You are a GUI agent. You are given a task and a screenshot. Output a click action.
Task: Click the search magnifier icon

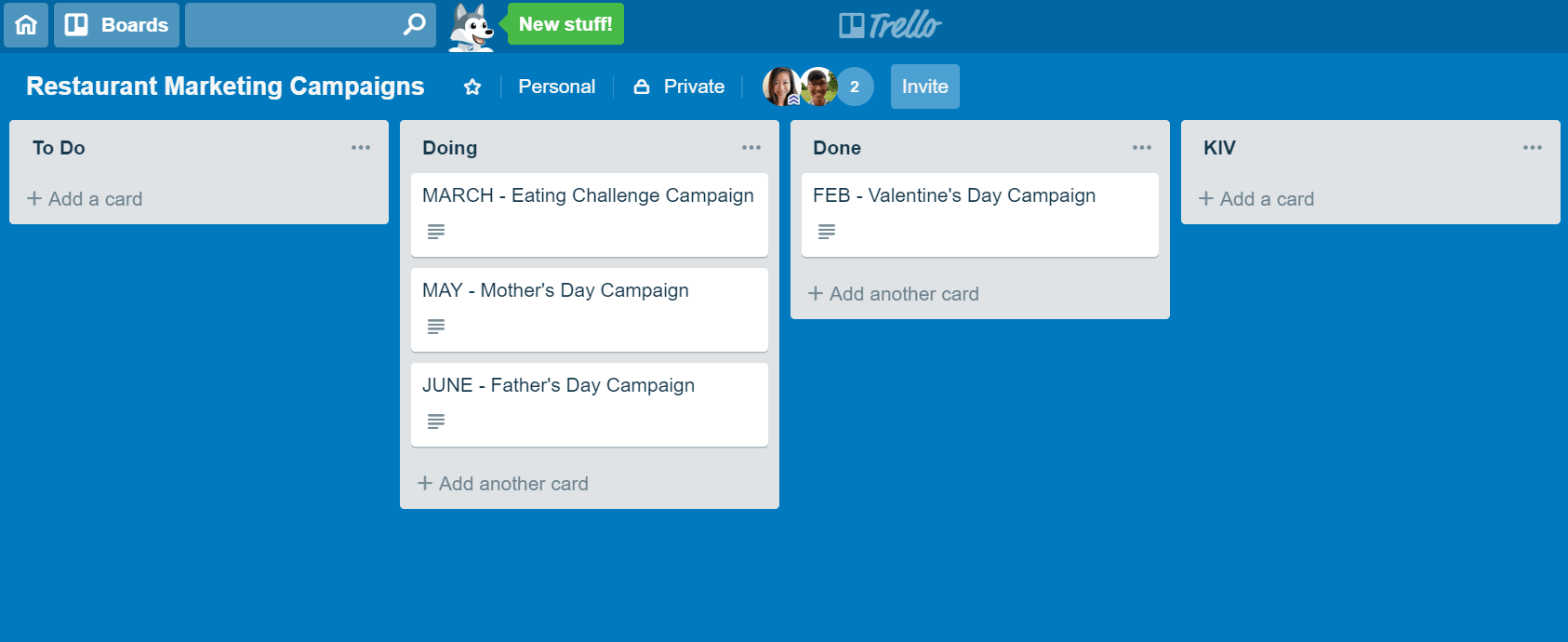414,24
